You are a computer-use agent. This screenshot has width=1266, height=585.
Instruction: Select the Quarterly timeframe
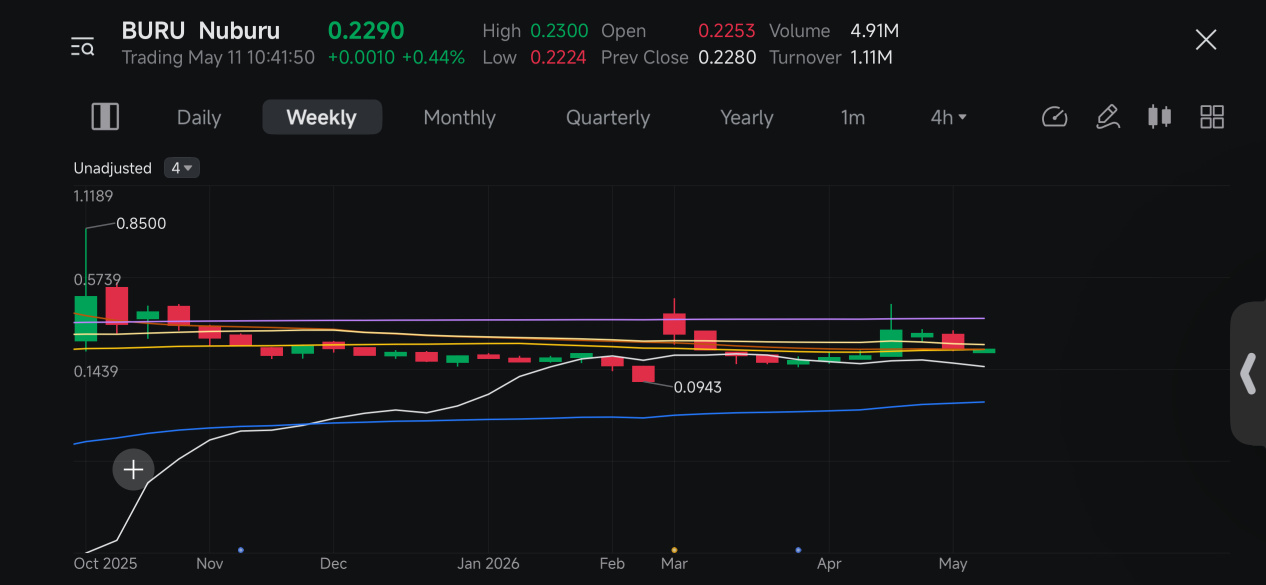[608, 117]
